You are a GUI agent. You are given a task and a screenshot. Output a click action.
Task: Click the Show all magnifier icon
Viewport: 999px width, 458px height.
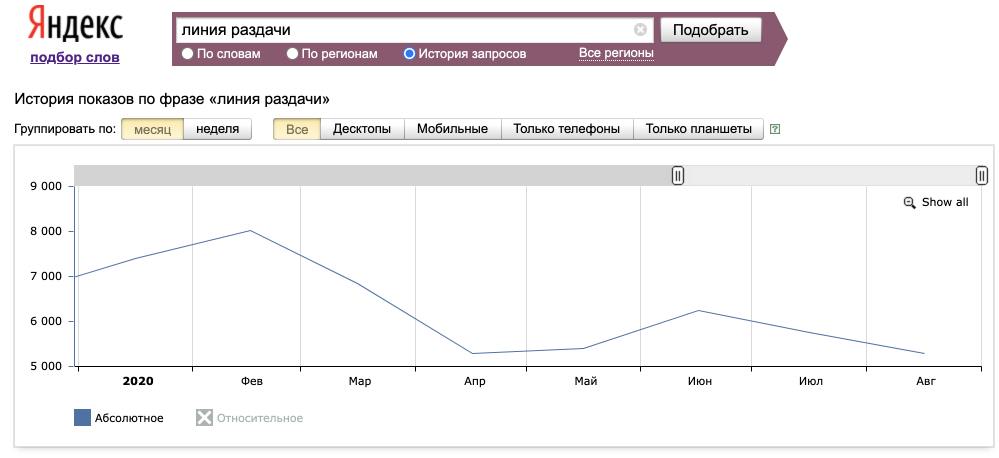(909, 202)
